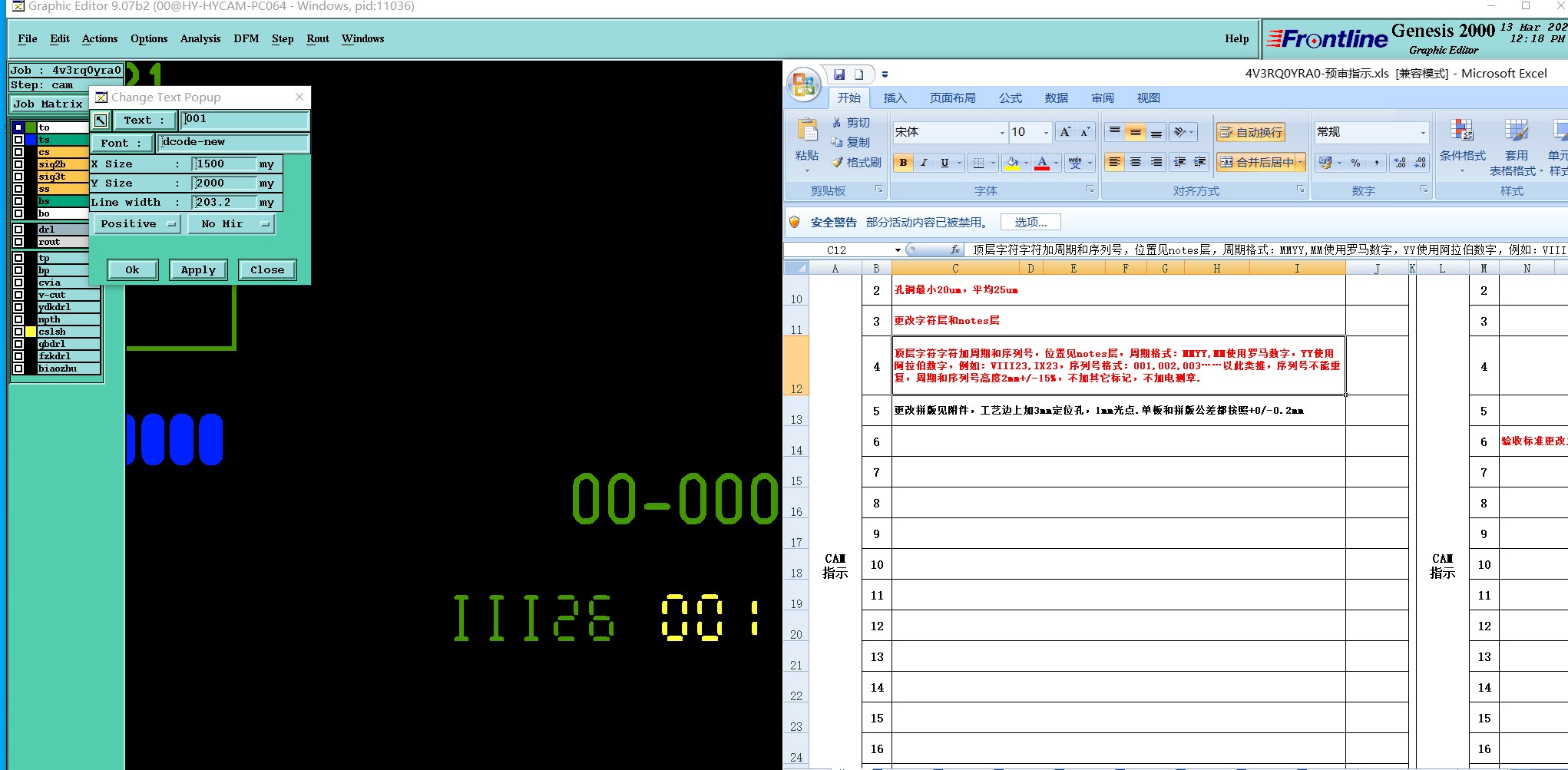1568x770 pixels.
Task: Switch to the 插入 ribbon tab
Action: click(x=895, y=98)
